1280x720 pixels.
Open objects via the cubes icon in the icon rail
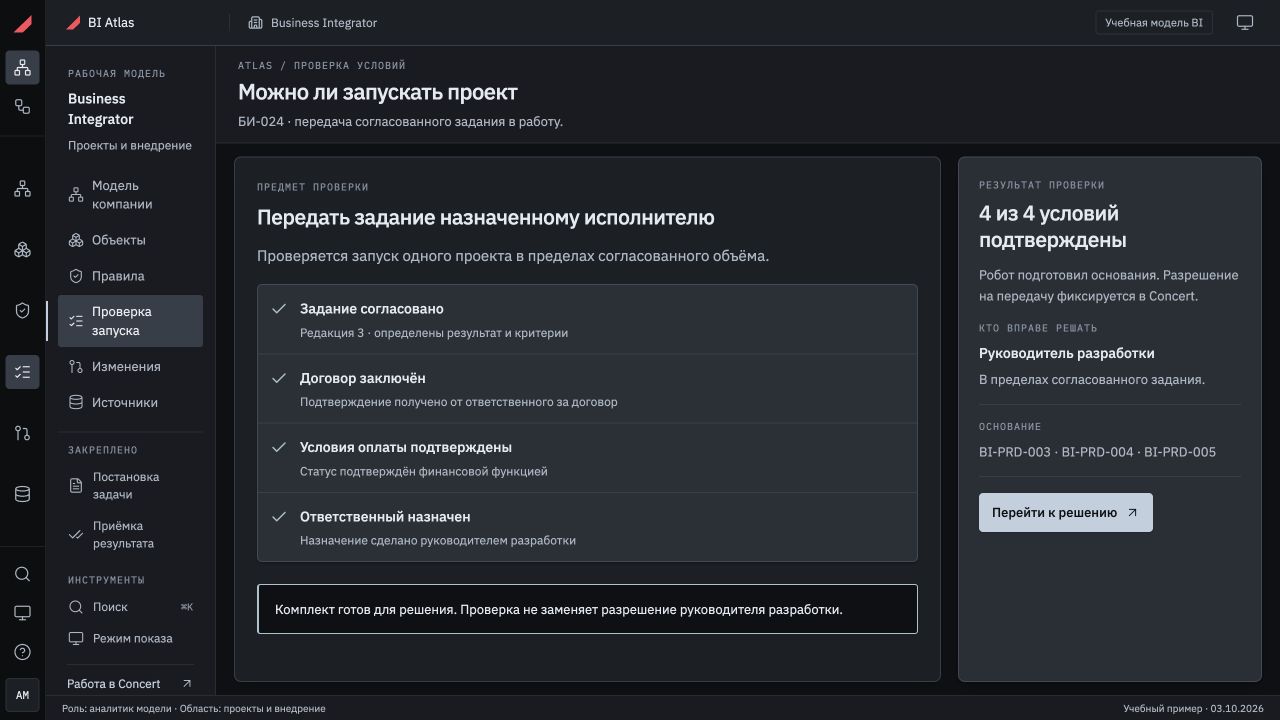(22, 249)
